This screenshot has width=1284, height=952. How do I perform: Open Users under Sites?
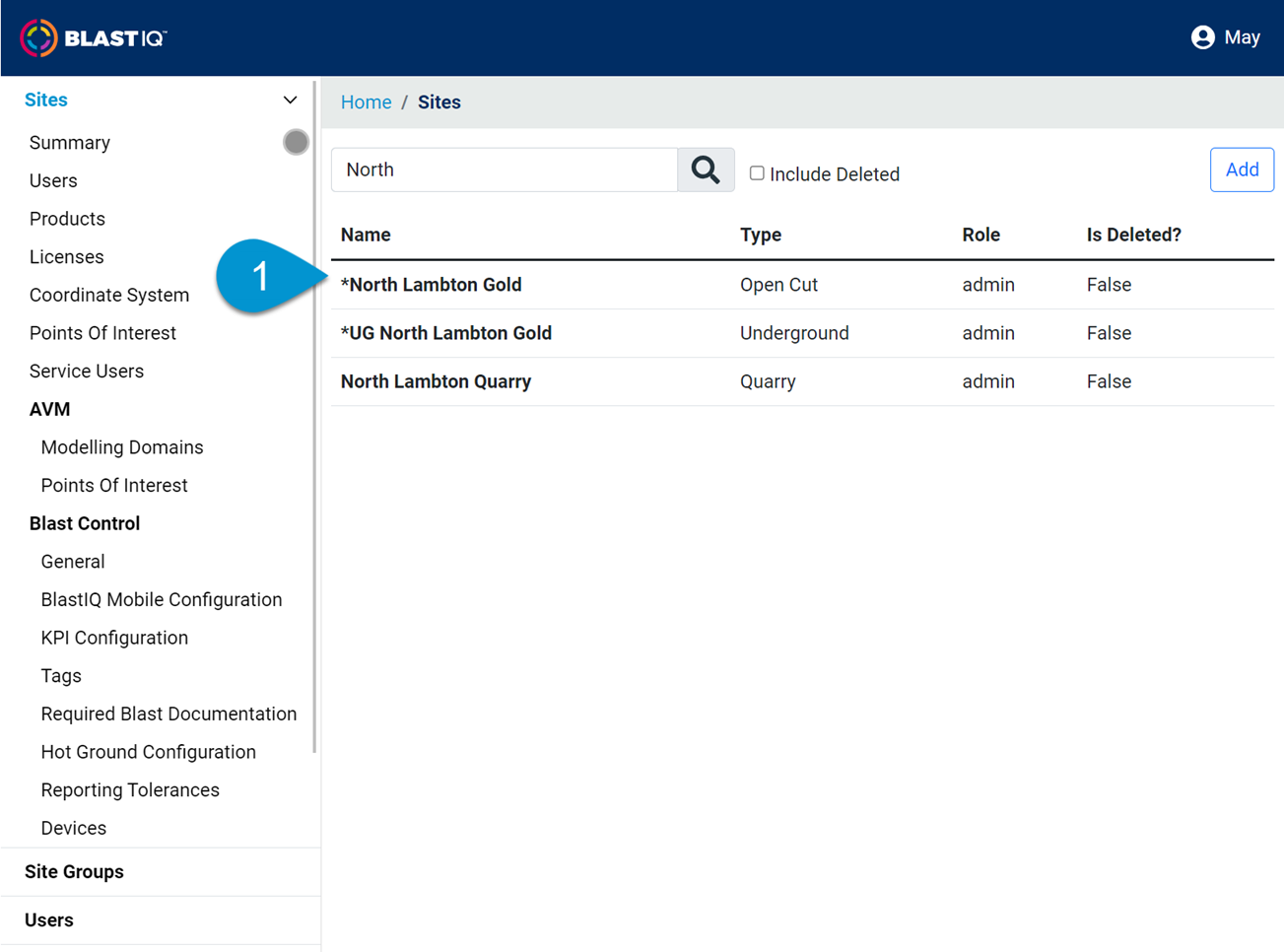click(53, 181)
